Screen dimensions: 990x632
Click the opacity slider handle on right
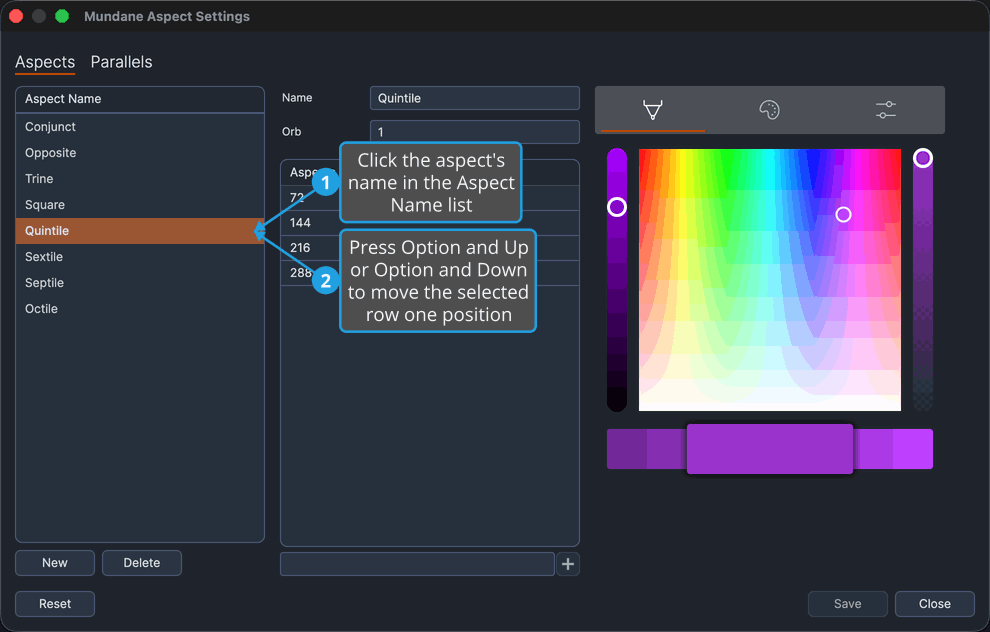point(923,158)
